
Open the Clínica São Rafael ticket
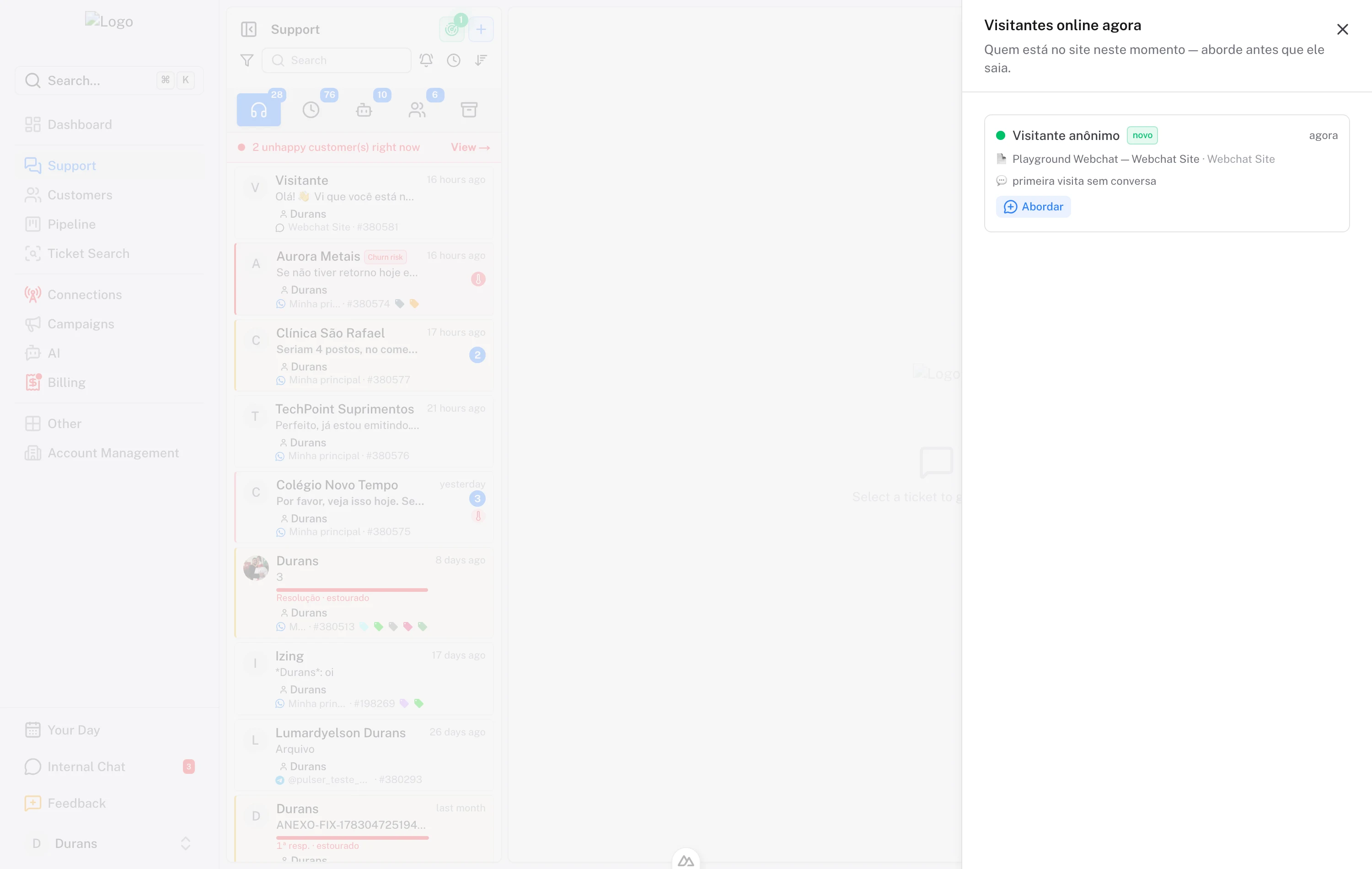(x=364, y=355)
